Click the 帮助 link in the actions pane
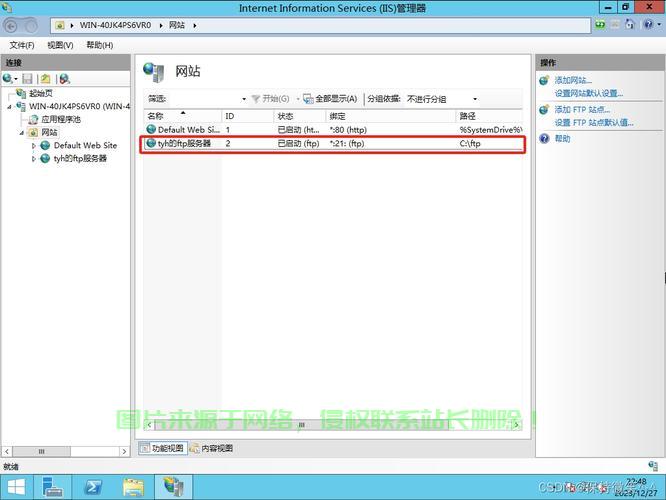The height and width of the screenshot is (500, 666). click(x=562, y=138)
